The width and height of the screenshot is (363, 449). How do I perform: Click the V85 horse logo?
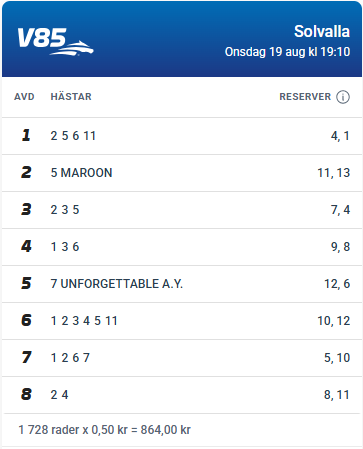pyautogui.click(x=55, y=41)
